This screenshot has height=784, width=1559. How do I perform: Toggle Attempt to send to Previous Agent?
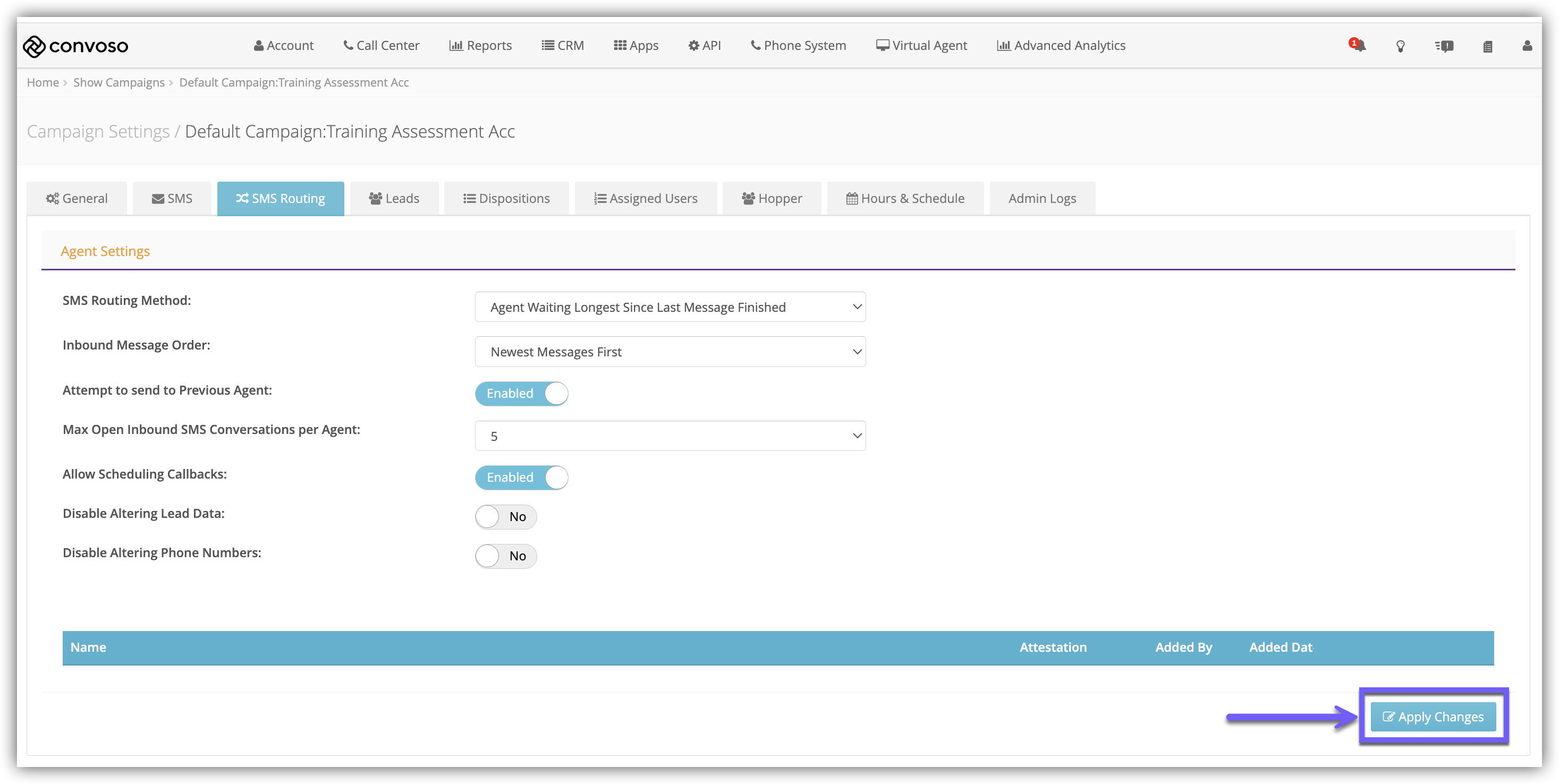pyautogui.click(x=521, y=393)
